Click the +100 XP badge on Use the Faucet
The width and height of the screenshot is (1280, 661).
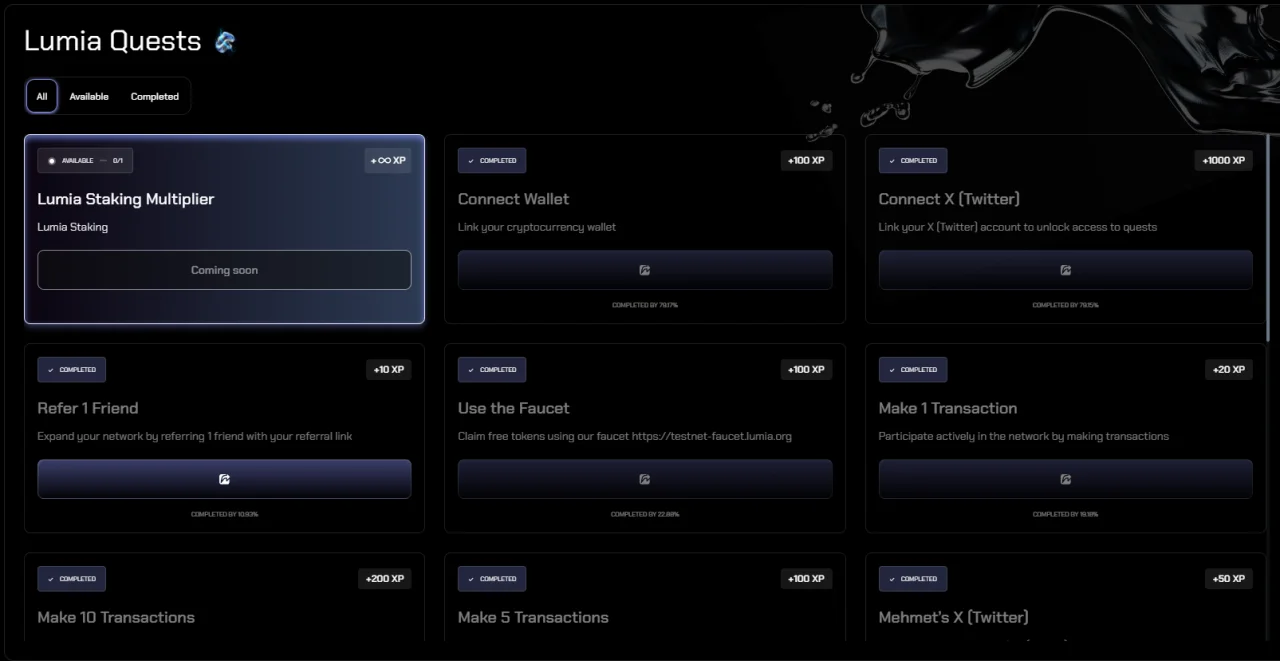(806, 369)
